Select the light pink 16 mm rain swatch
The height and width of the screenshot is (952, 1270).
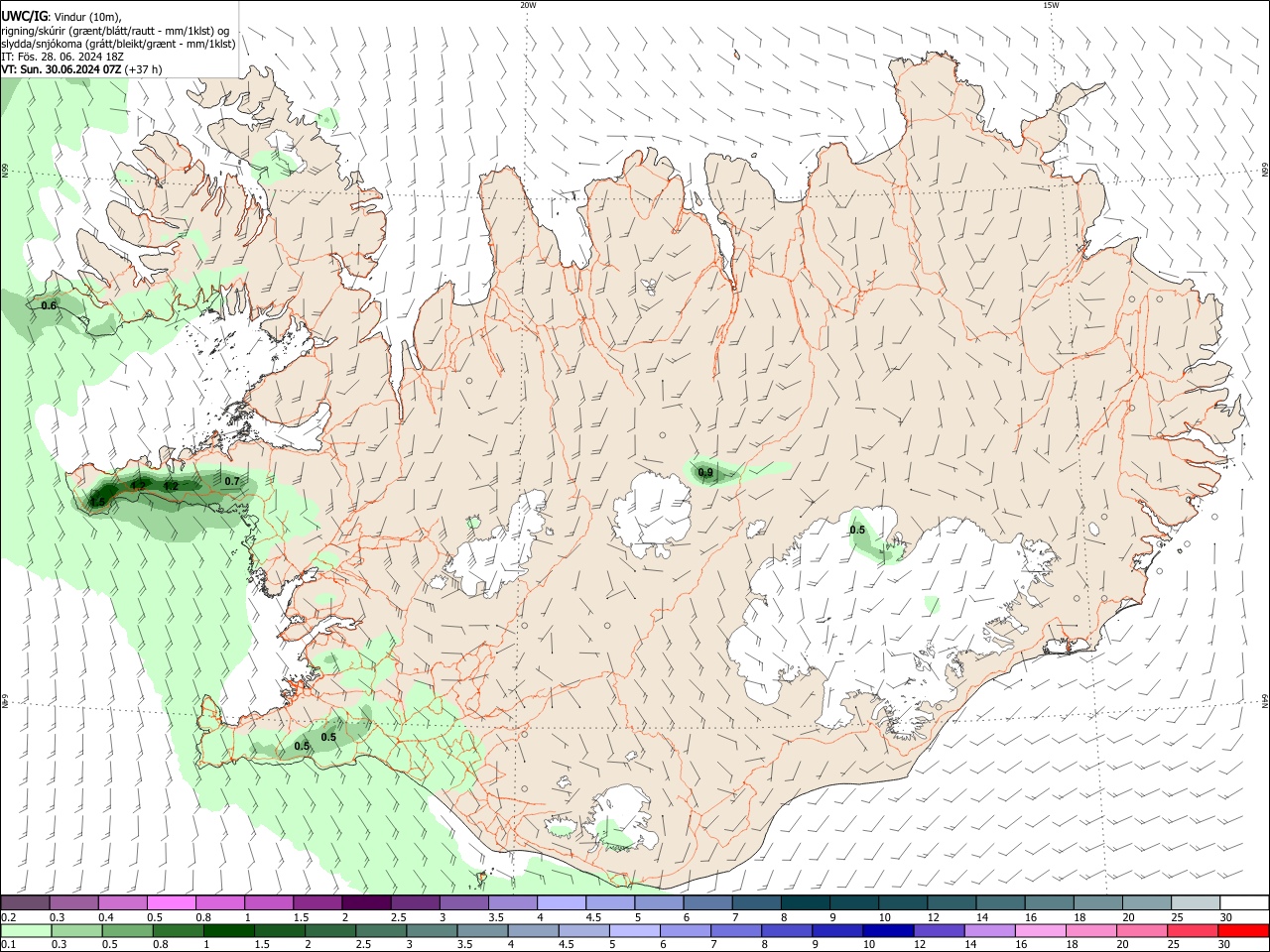[1041, 930]
